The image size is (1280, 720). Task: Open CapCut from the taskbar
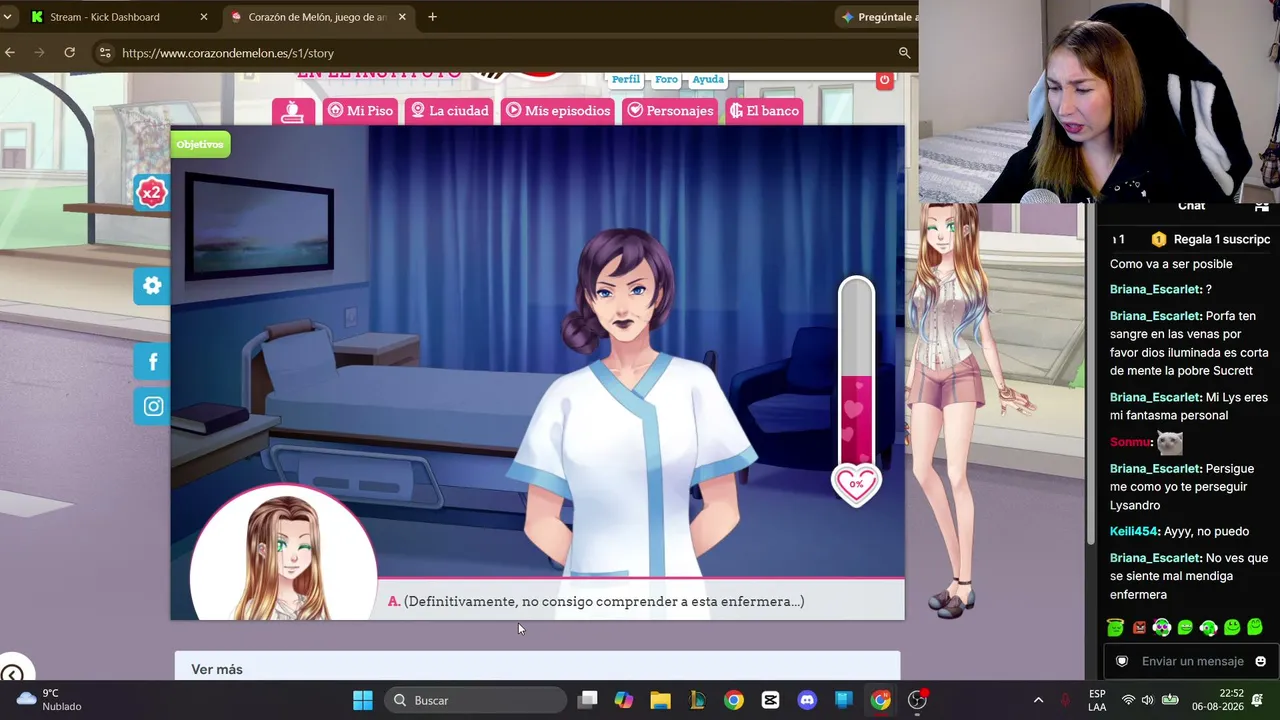tap(770, 700)
